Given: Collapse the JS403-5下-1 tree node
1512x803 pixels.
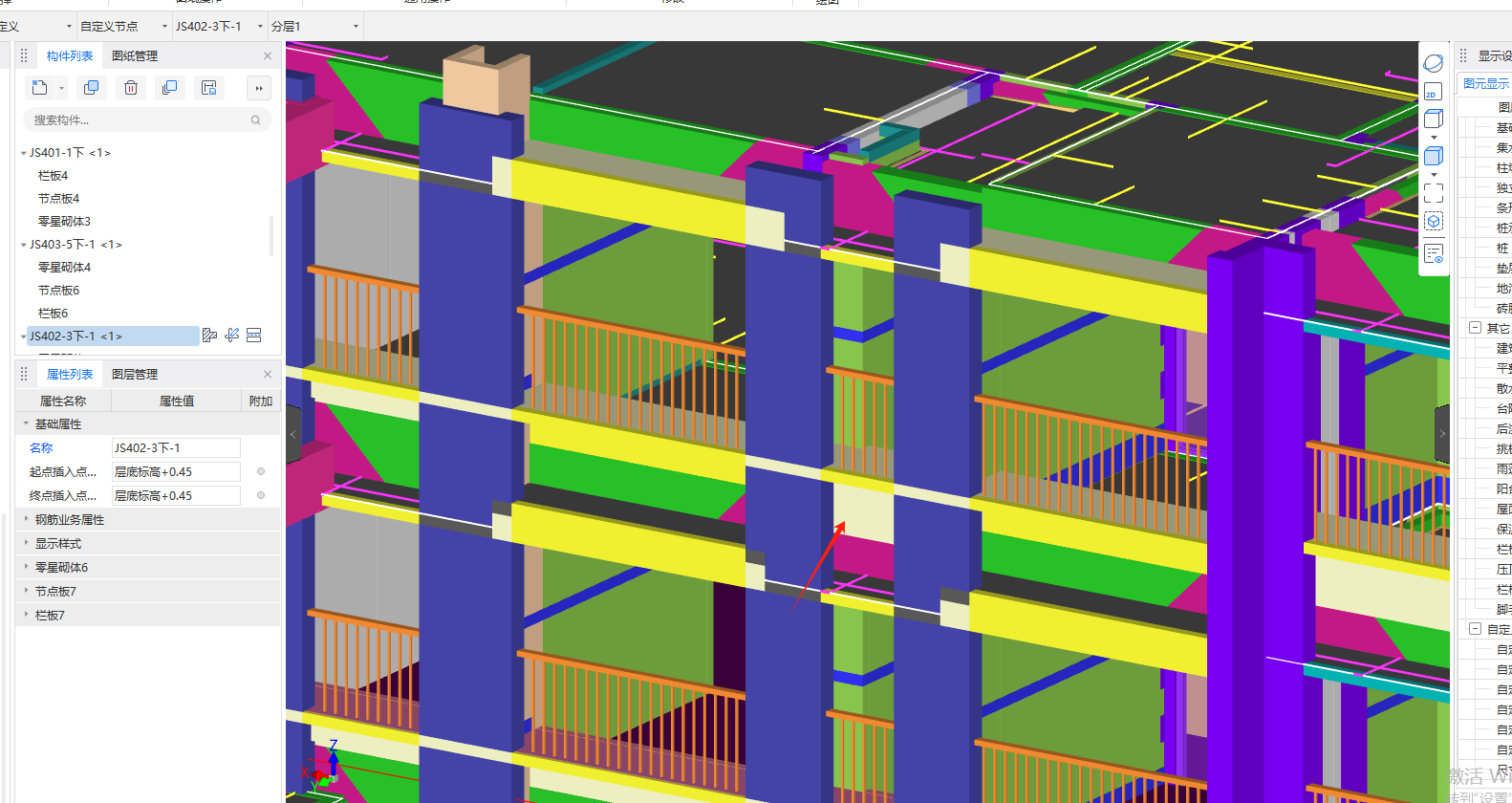Looking at the screenshot, I should [x=24, y=245].
